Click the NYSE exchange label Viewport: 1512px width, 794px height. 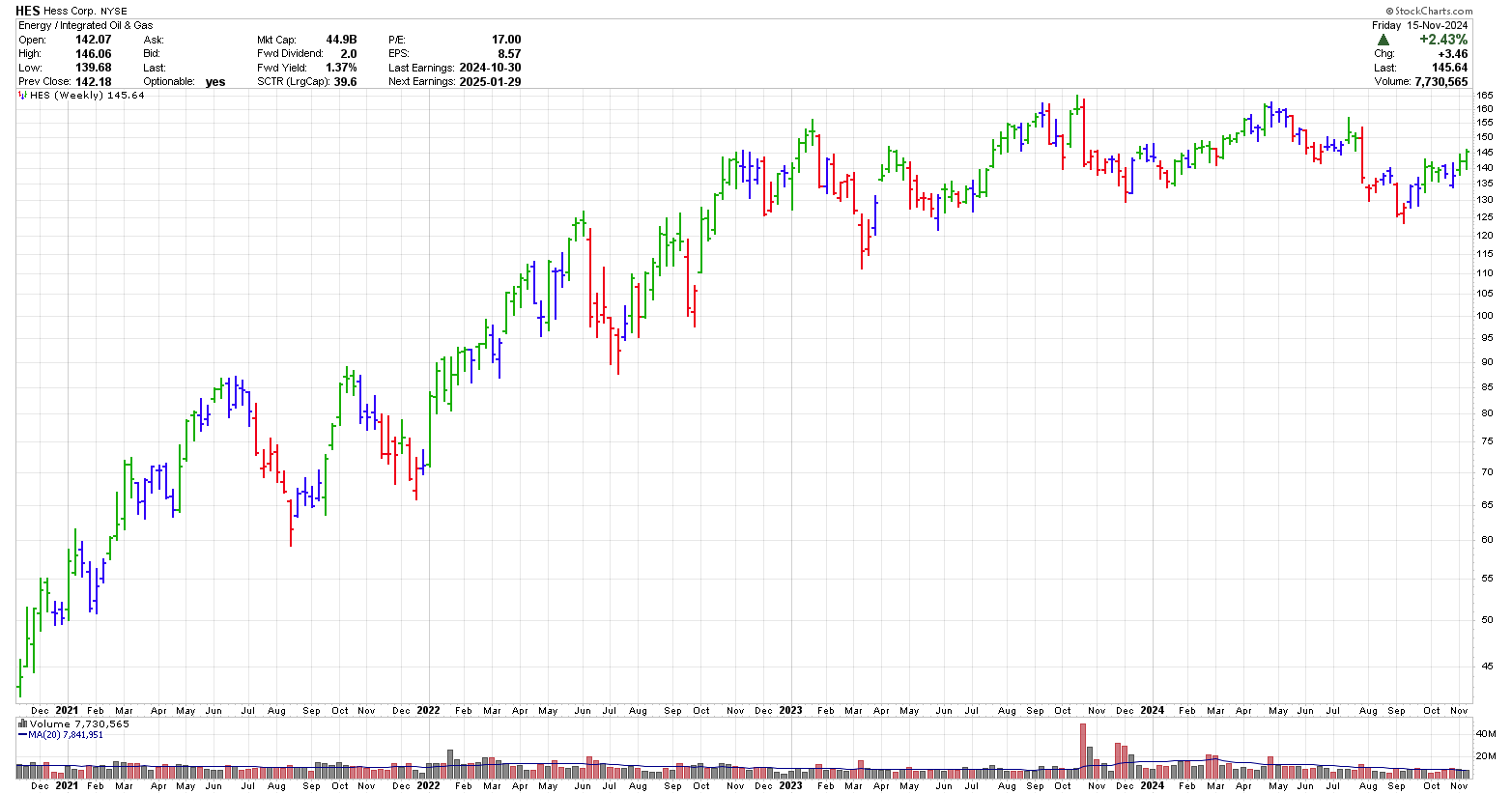coord(114,12)
